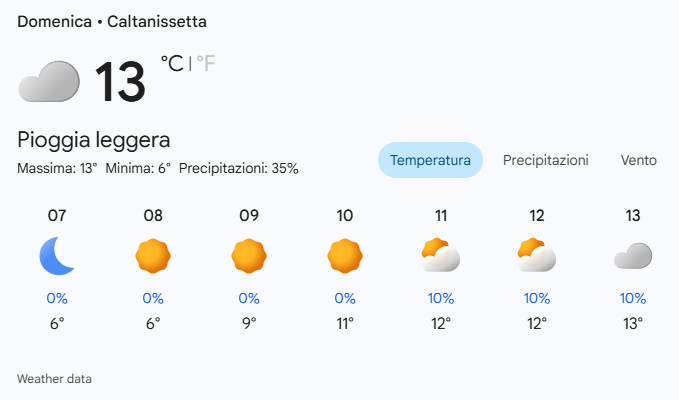Click the Pioggia leggera condition text
This screenshot has width=679, height=400.
94,140
